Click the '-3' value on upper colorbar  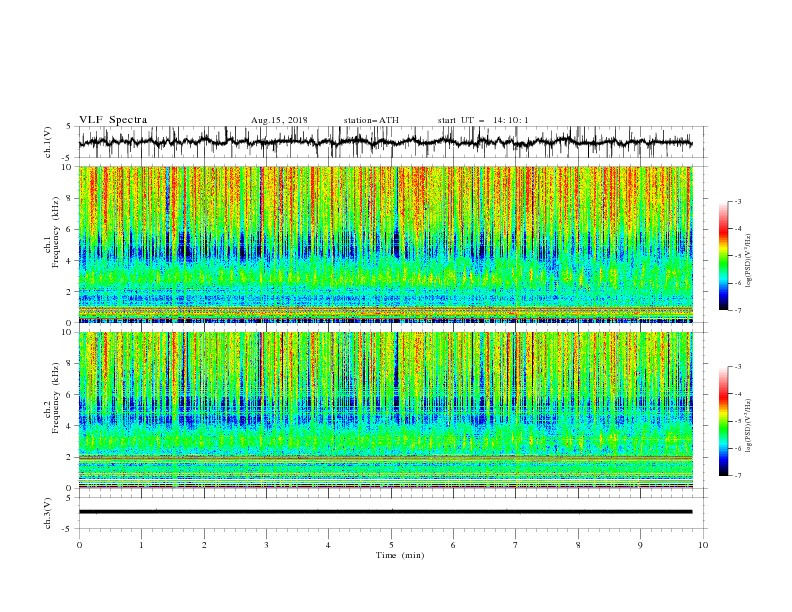pyautogui.click(x=737, y=201)
